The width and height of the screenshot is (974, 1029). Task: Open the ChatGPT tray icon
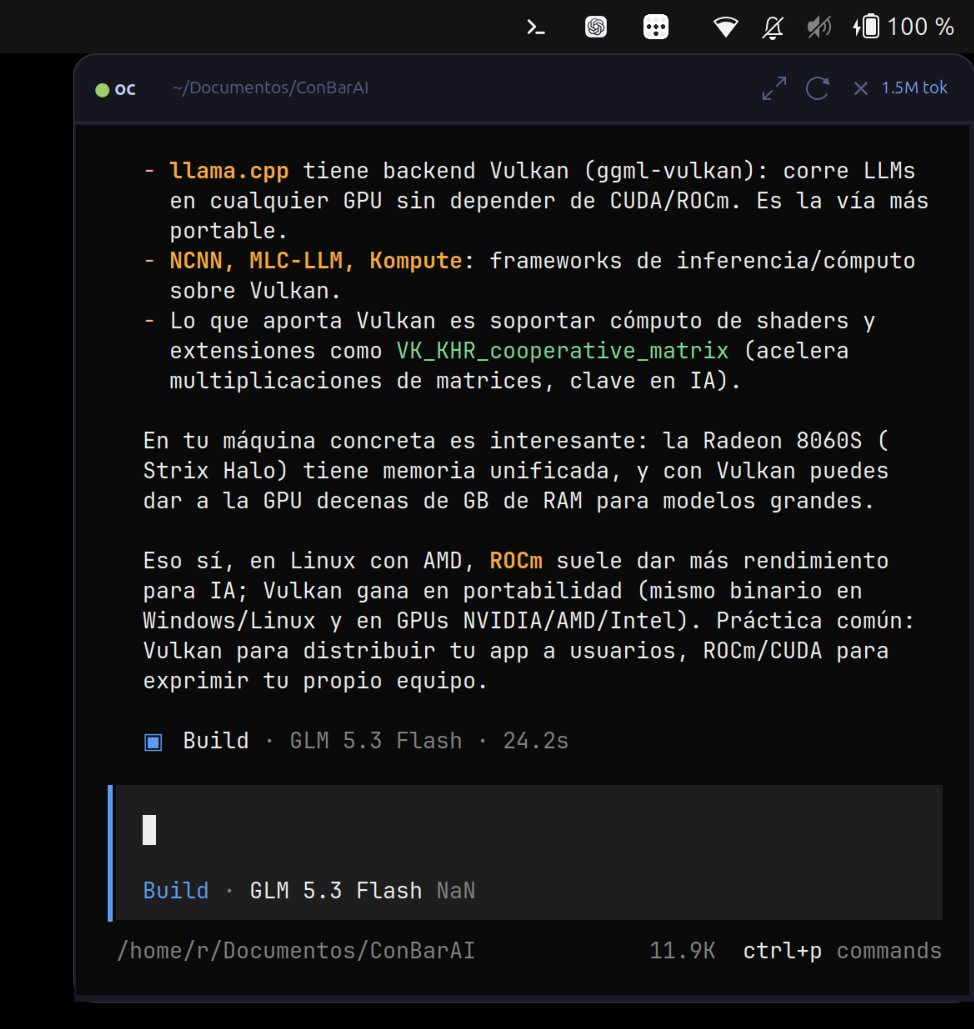point(596,27)
